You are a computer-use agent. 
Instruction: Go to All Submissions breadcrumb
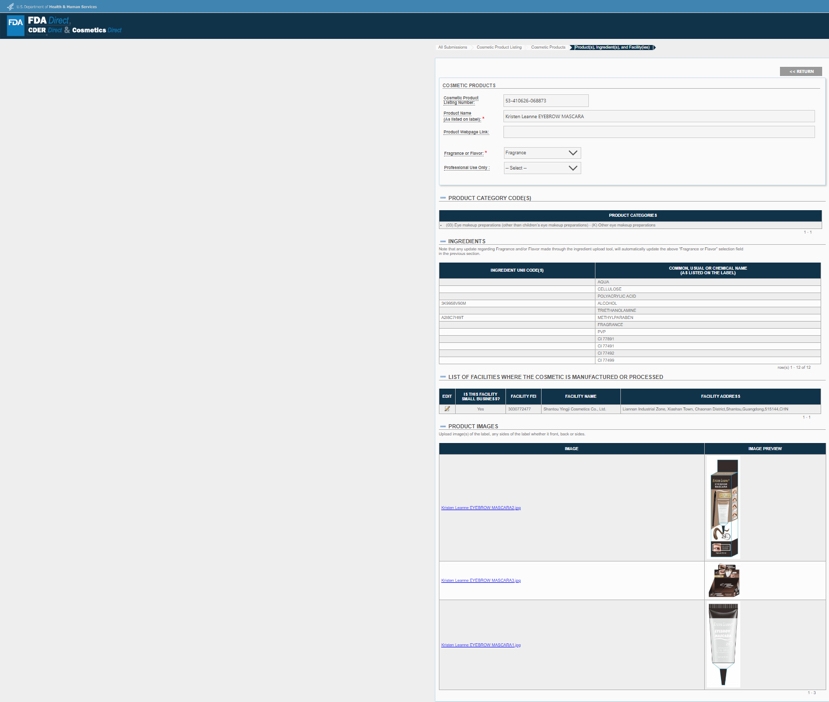(x=453, y=47)
